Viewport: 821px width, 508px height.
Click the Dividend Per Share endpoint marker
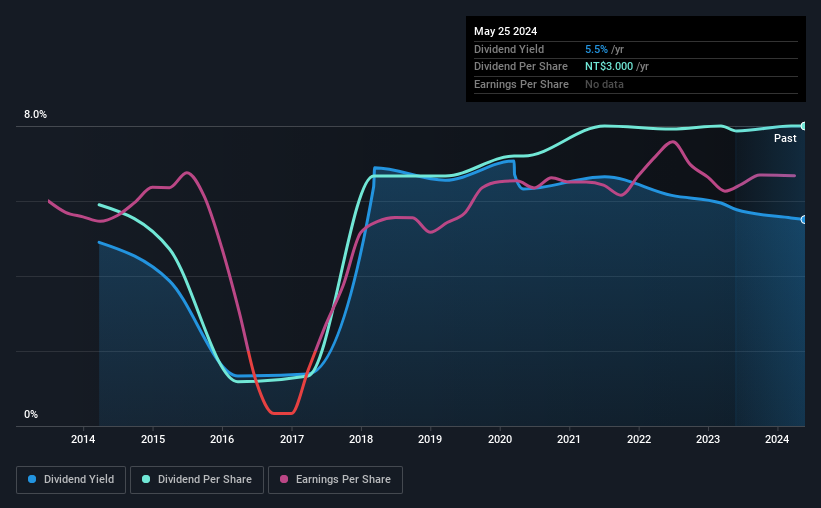[804, 126]
